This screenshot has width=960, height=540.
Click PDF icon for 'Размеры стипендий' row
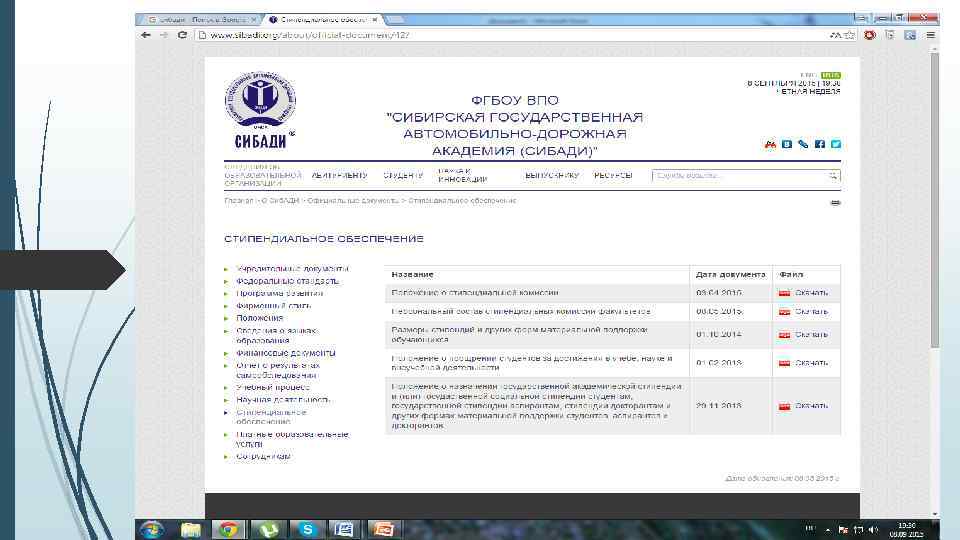pos(784,335)
